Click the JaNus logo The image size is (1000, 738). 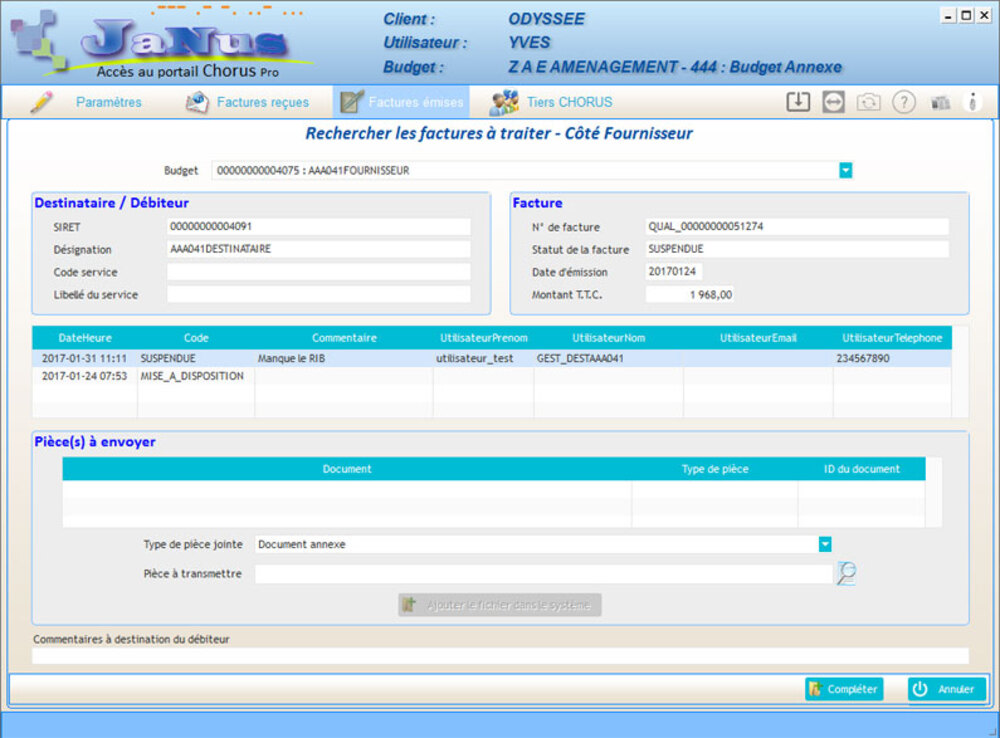click(160, 42)
